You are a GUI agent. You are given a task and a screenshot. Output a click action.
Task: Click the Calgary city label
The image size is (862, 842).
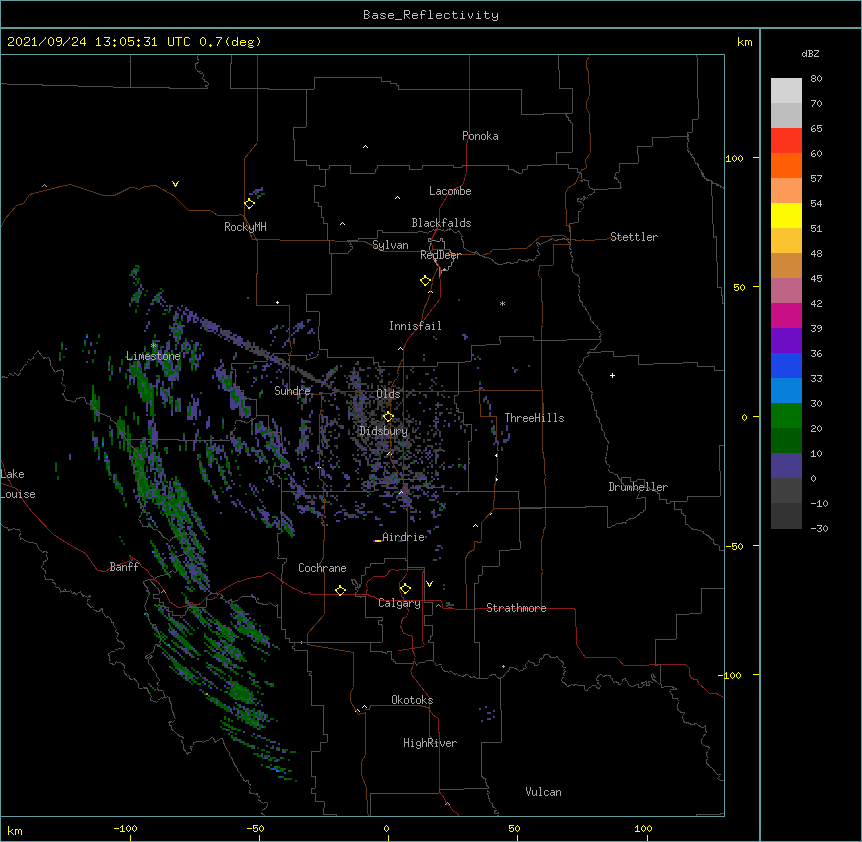(399, 603)
